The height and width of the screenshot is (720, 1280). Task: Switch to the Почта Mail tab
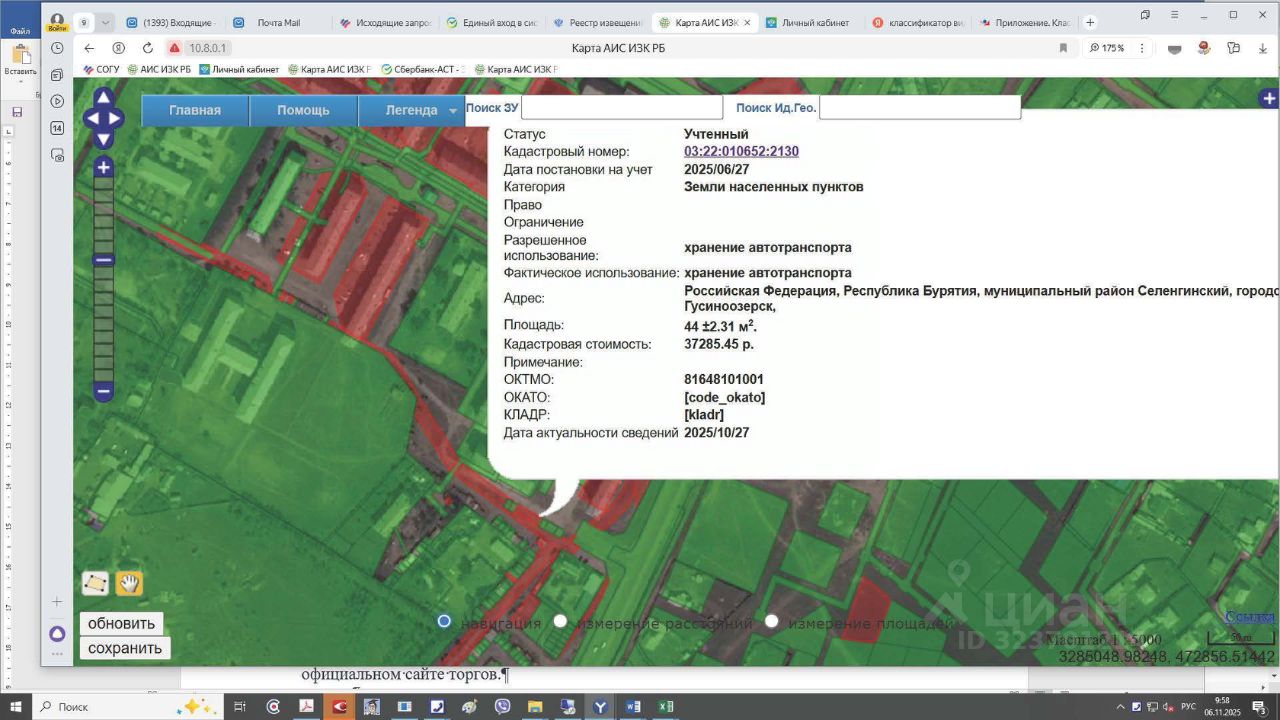[278, 22]
